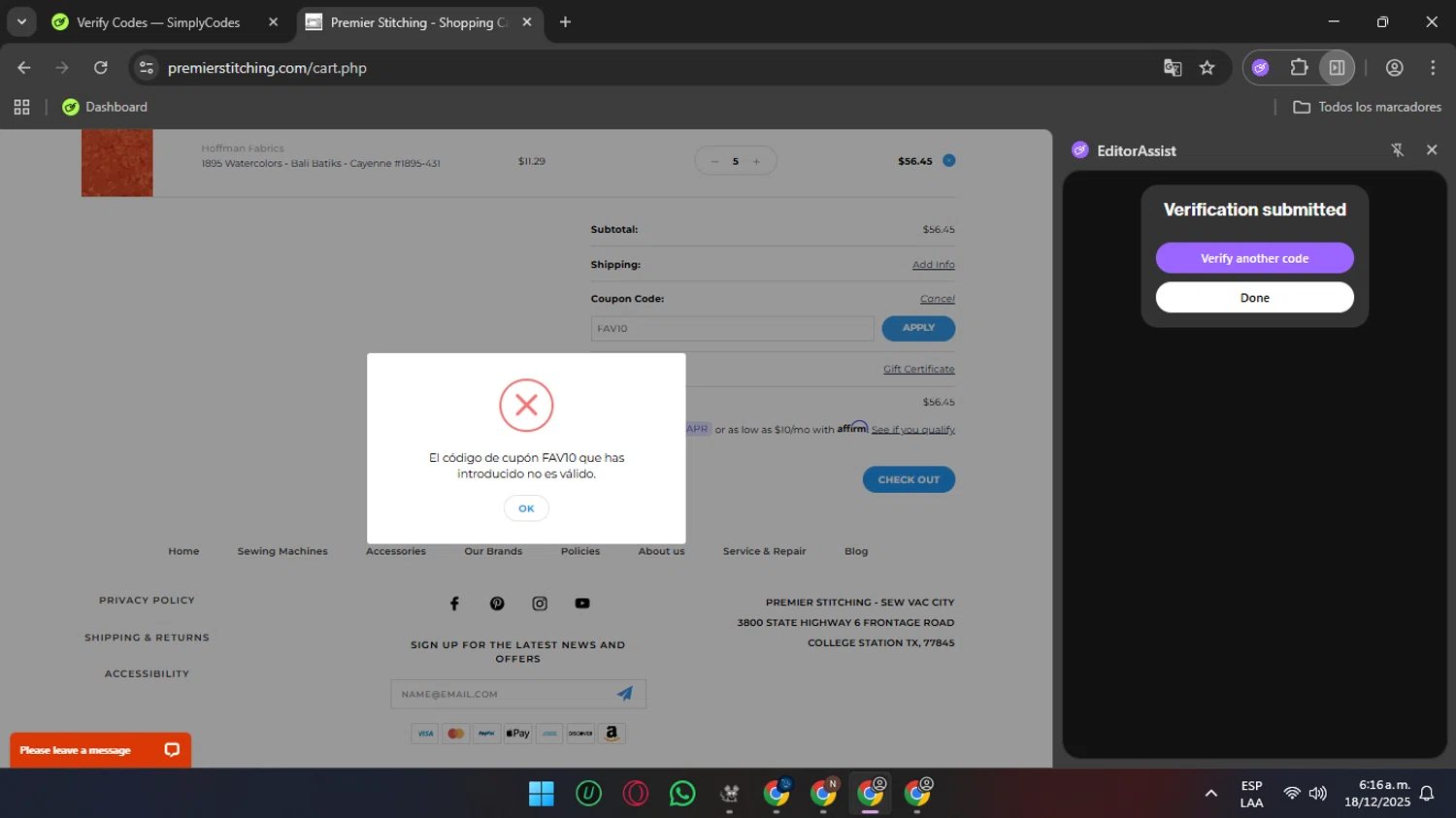This screenshot has height=818, width=1456.
Task: Expand the tab search dropdown arrow
Action: coord(21,21)
